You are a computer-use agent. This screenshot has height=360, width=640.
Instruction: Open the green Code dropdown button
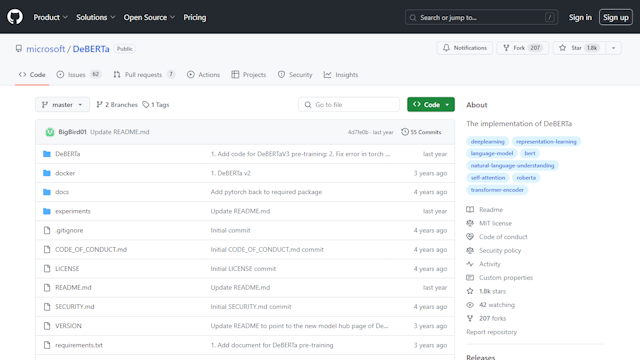(x=431, y=104)
